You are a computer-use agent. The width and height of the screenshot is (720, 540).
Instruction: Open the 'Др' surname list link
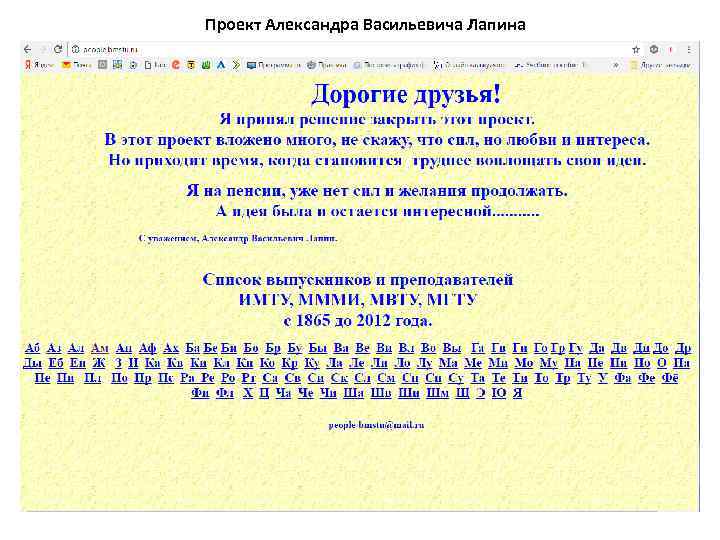click(x=683, y=349)
